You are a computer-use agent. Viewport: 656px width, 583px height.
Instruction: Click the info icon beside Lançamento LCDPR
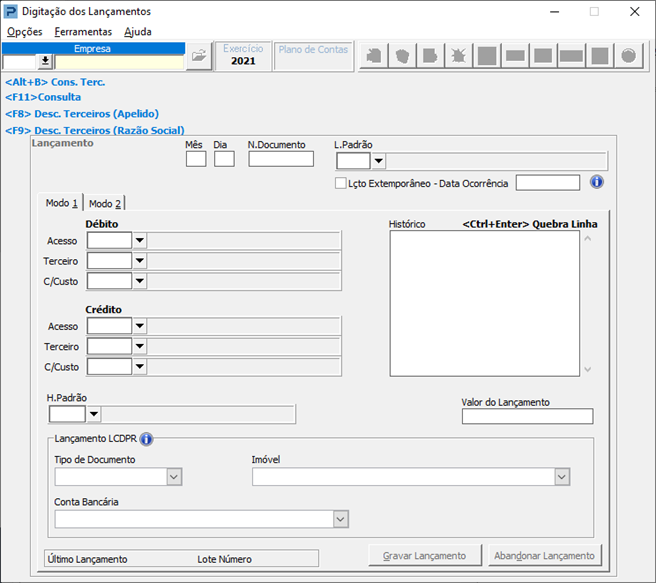(146, 439)
